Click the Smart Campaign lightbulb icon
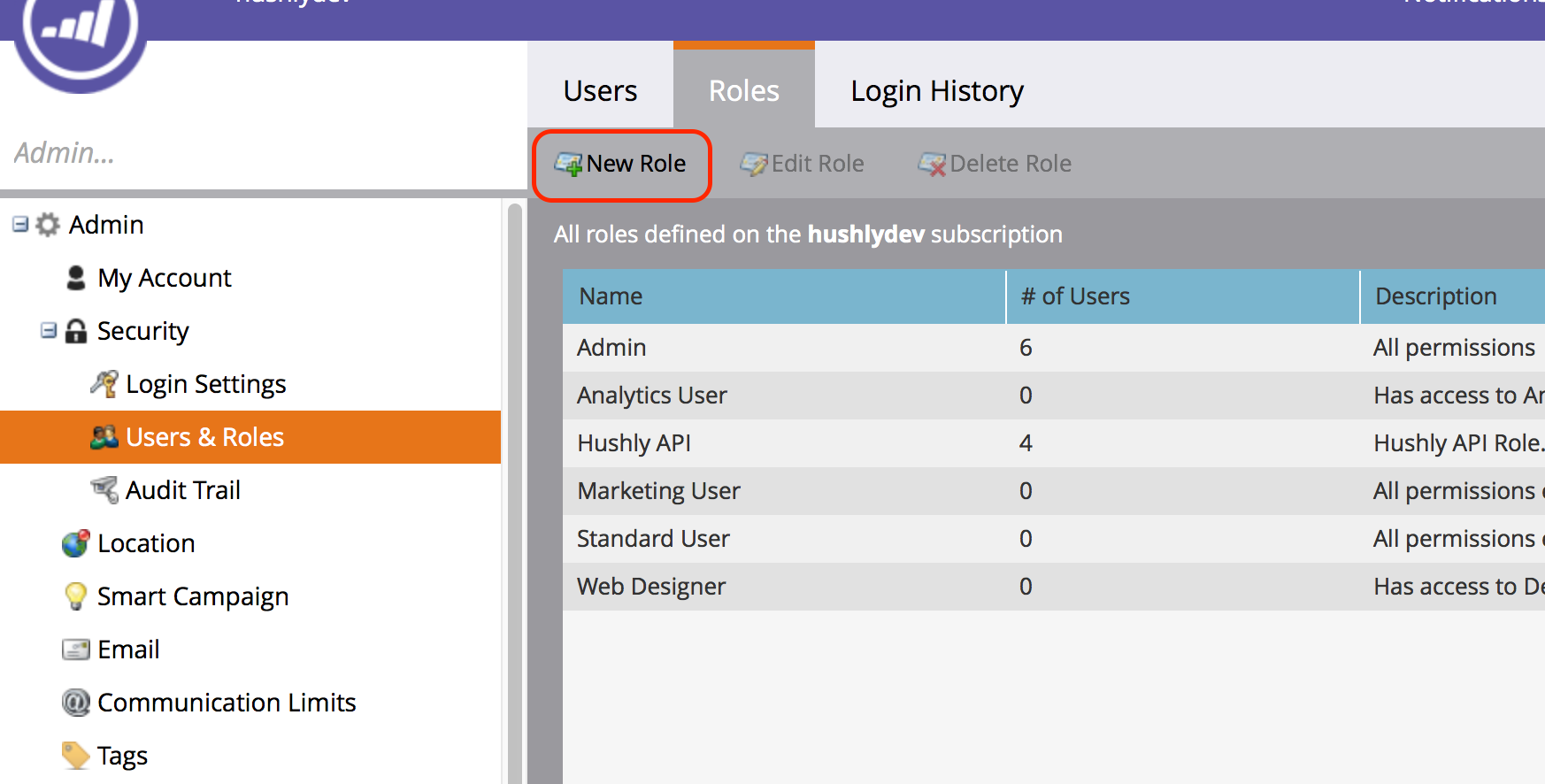Screen dimensions: 1545x784 tap(76, 596)
